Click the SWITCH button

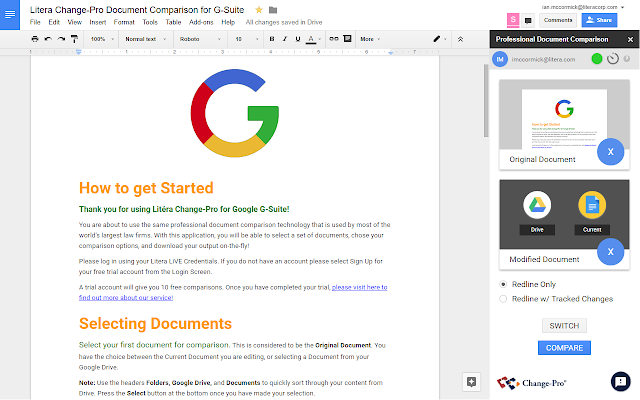pos(564,326)
